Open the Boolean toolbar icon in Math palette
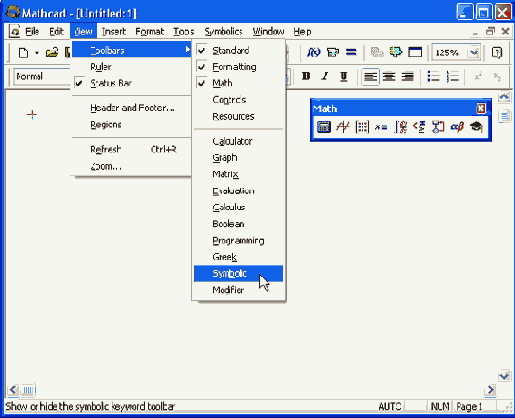 (x=419, y=127)
